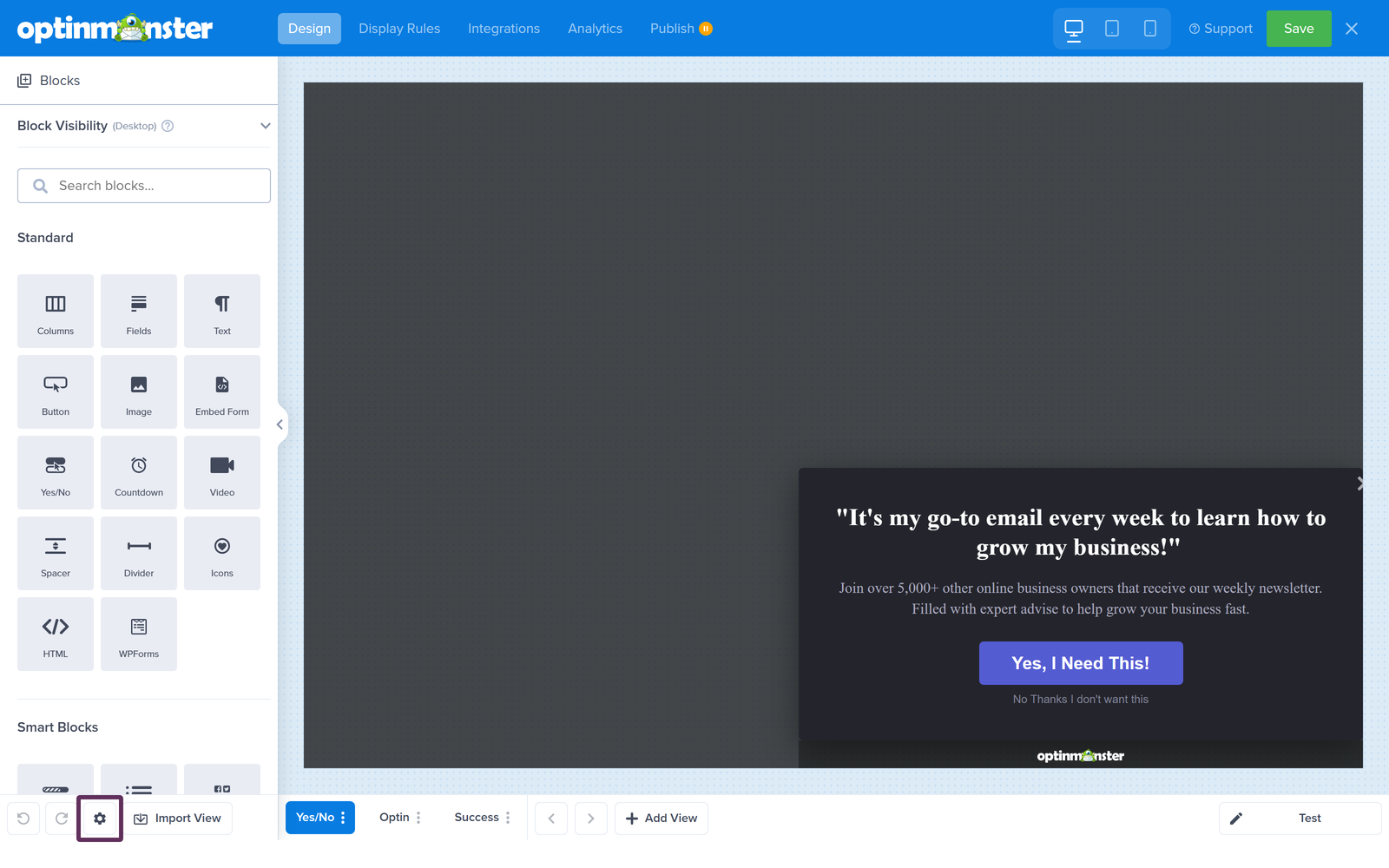This screenshot has height=868, width=1389.
Task: Switch to the Optin view
Action: pos(394,818)
